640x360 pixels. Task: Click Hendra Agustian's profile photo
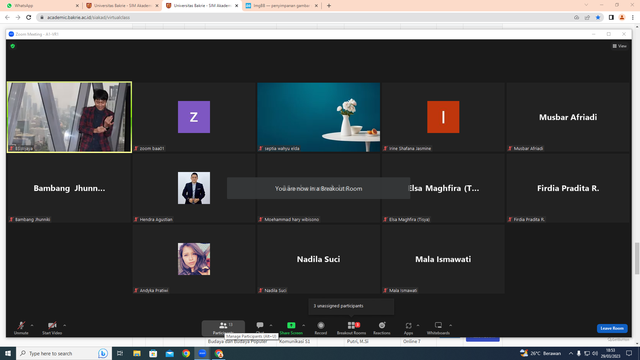(194, 188)
